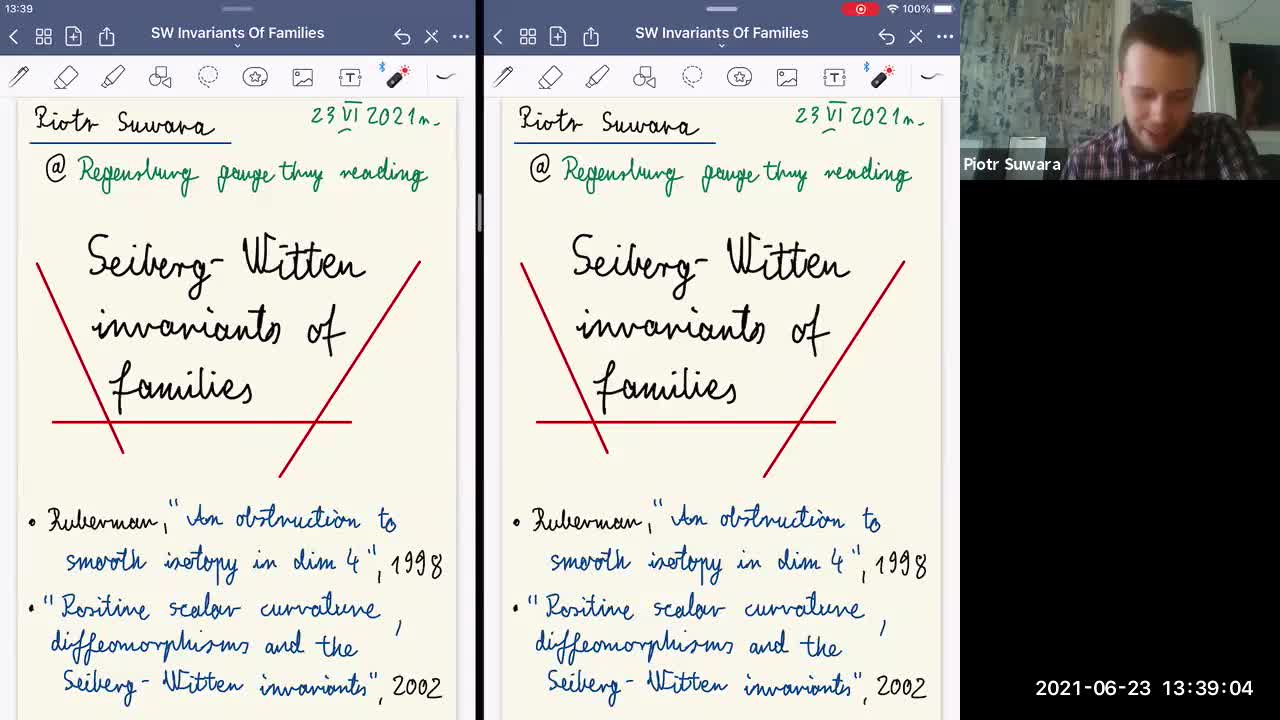Viewport: 1280px width, 720px height.
Task: Choose stroke style in right pane toolbar
Action: (x=930, y=76)
